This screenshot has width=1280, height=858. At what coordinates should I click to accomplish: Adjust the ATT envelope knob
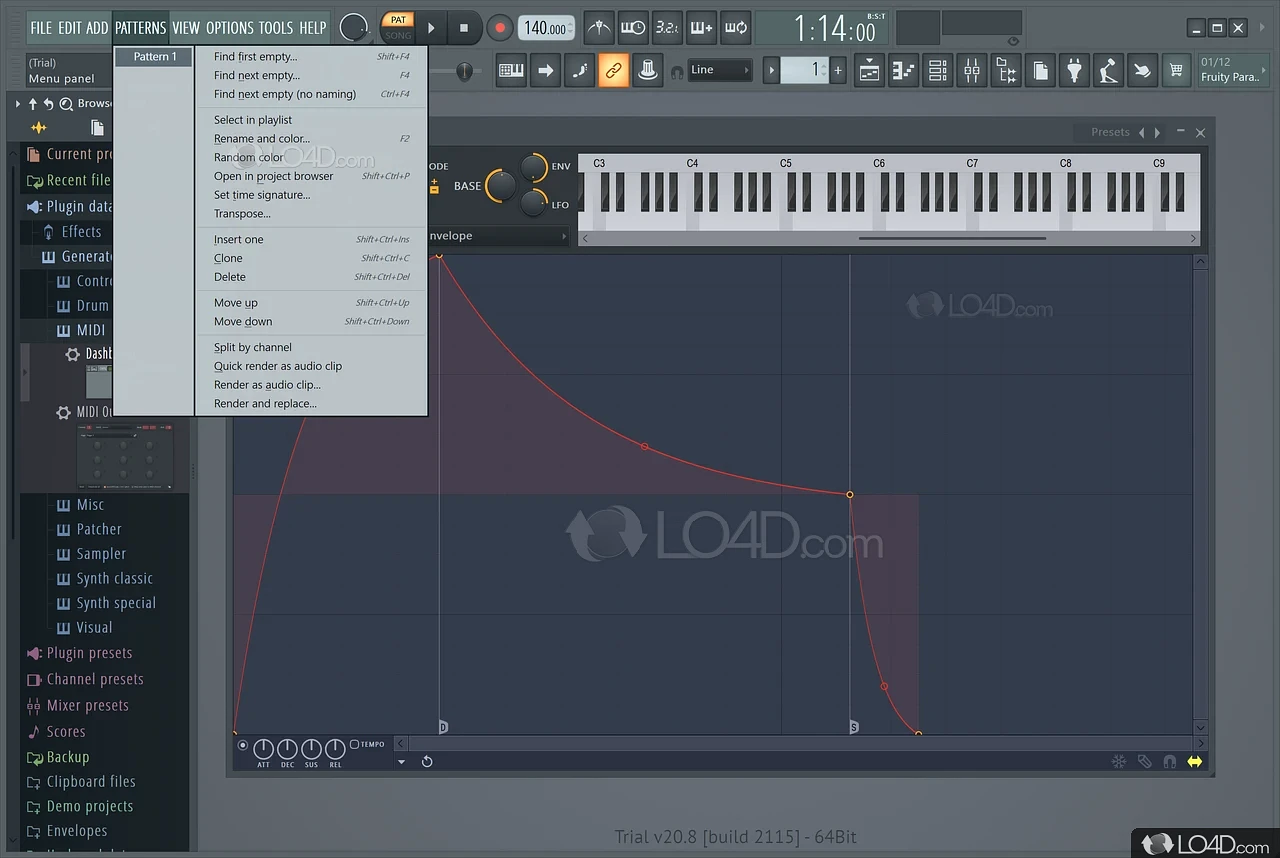[x=263, y=749]
